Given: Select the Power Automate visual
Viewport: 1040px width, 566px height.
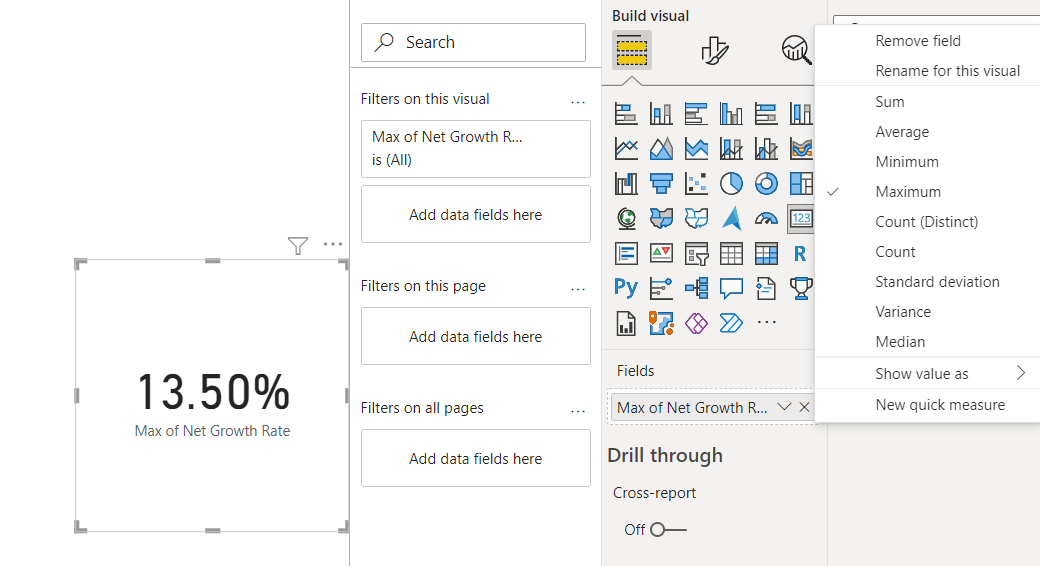Looking at the screenshot, I should point(731,323).
